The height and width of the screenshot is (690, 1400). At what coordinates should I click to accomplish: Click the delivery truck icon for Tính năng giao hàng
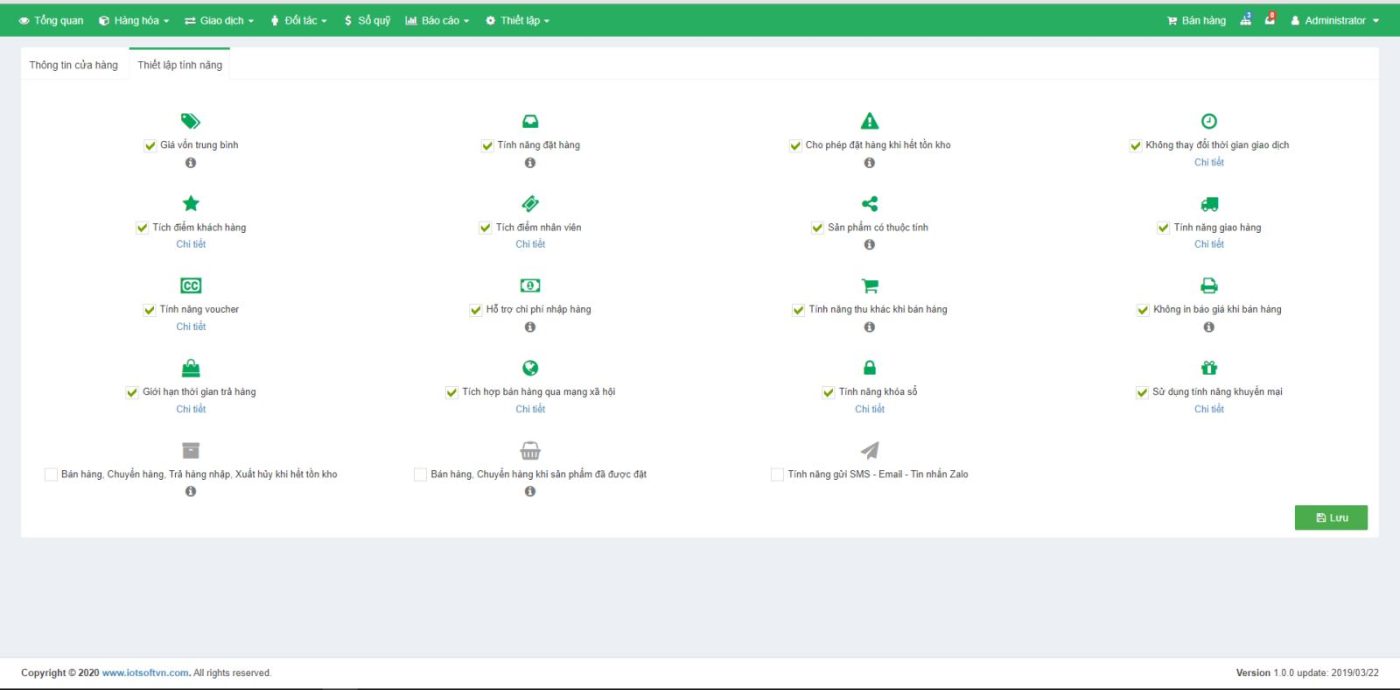click(x=1209, y=203)
